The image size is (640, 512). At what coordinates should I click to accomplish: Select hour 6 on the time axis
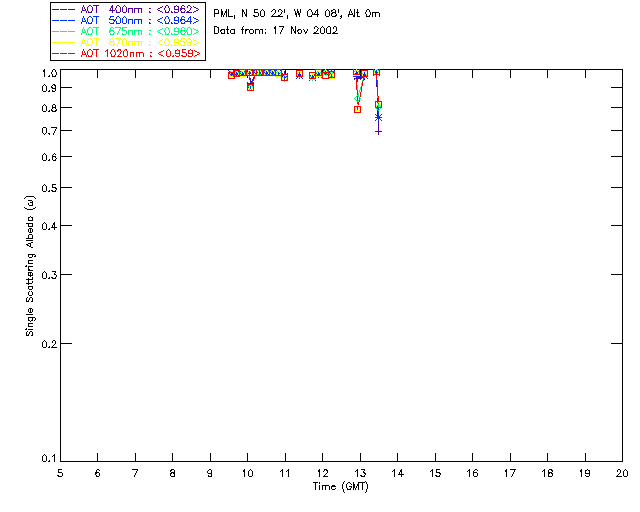click(98, 473)
